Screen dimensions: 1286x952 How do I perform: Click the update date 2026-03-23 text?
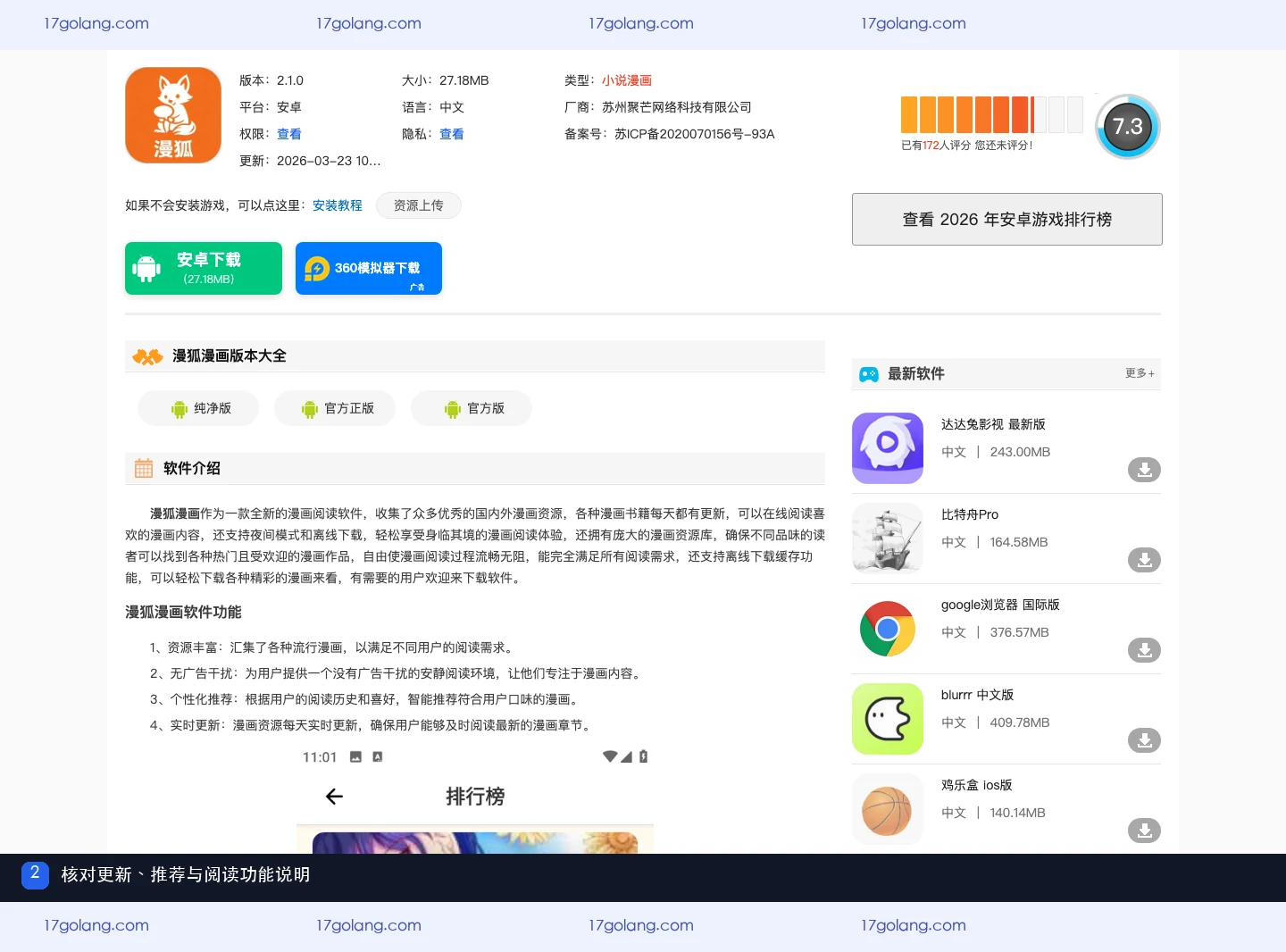coord(329,161)
